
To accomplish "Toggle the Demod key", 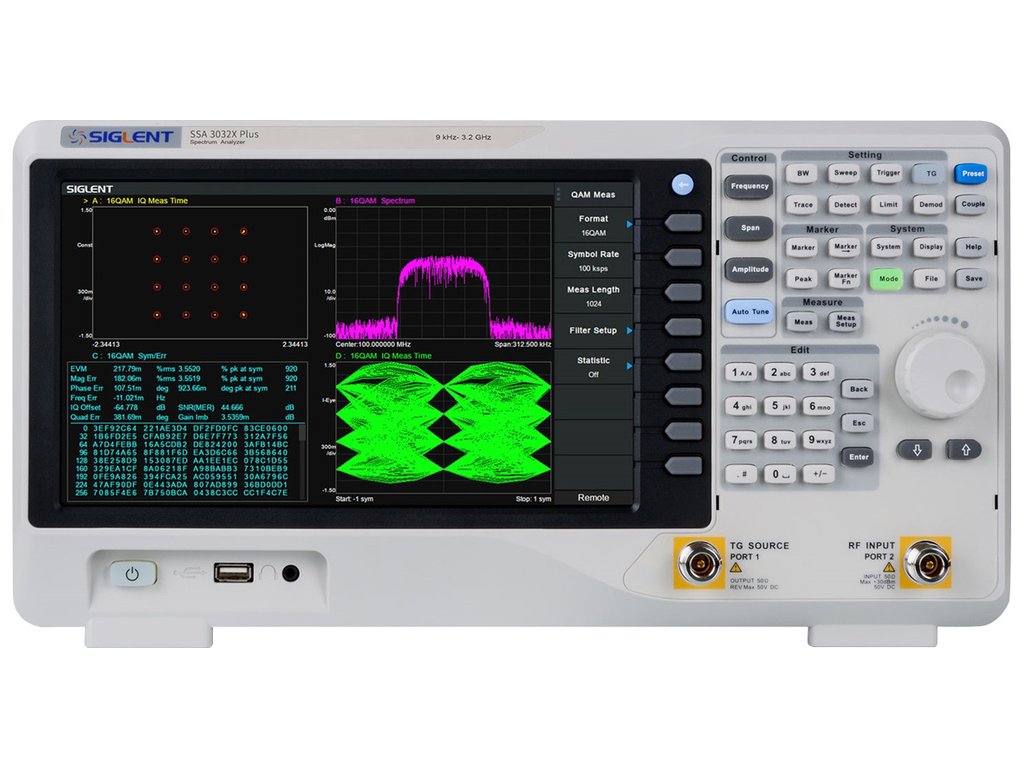I will (x=931, y=204).
